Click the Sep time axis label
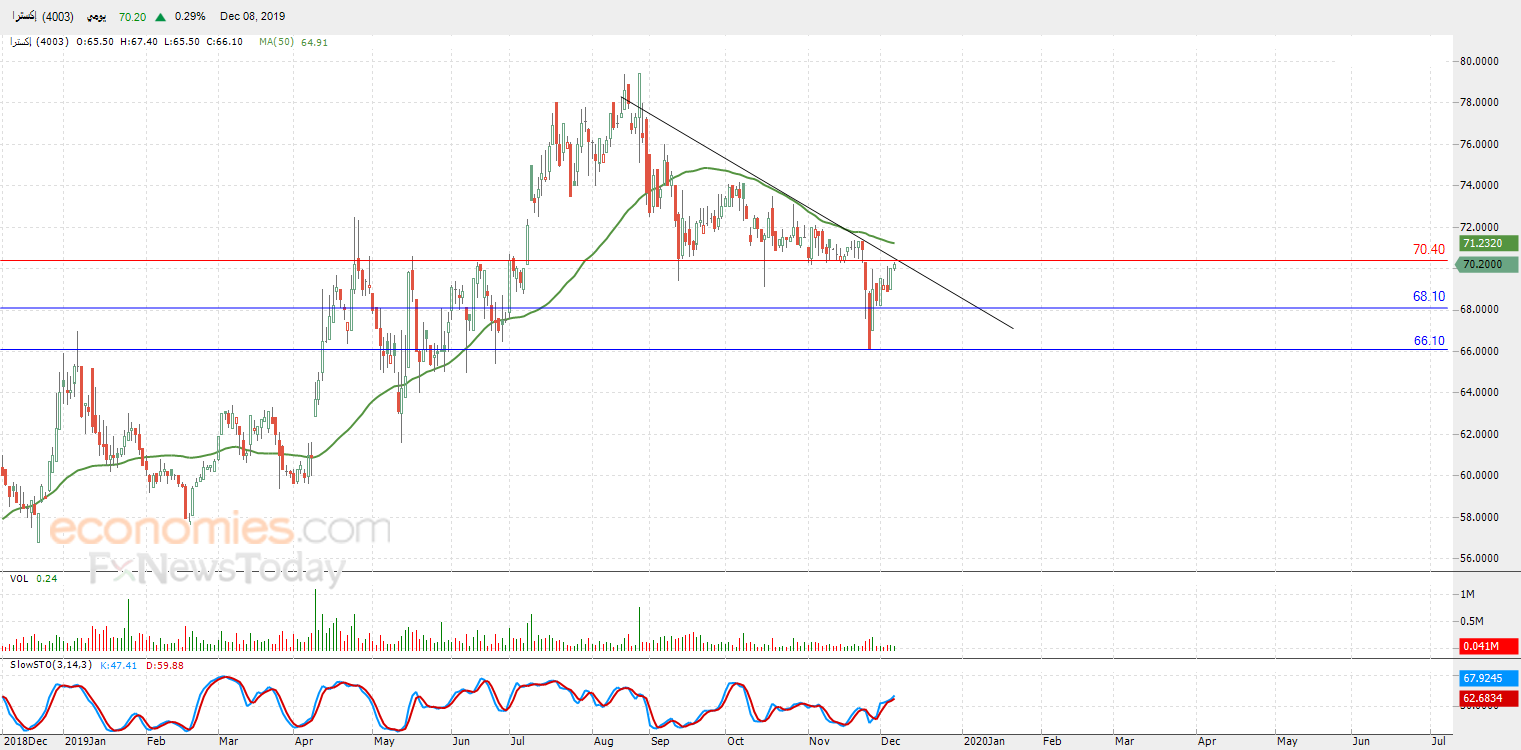1521x750 pixels. 660,741
